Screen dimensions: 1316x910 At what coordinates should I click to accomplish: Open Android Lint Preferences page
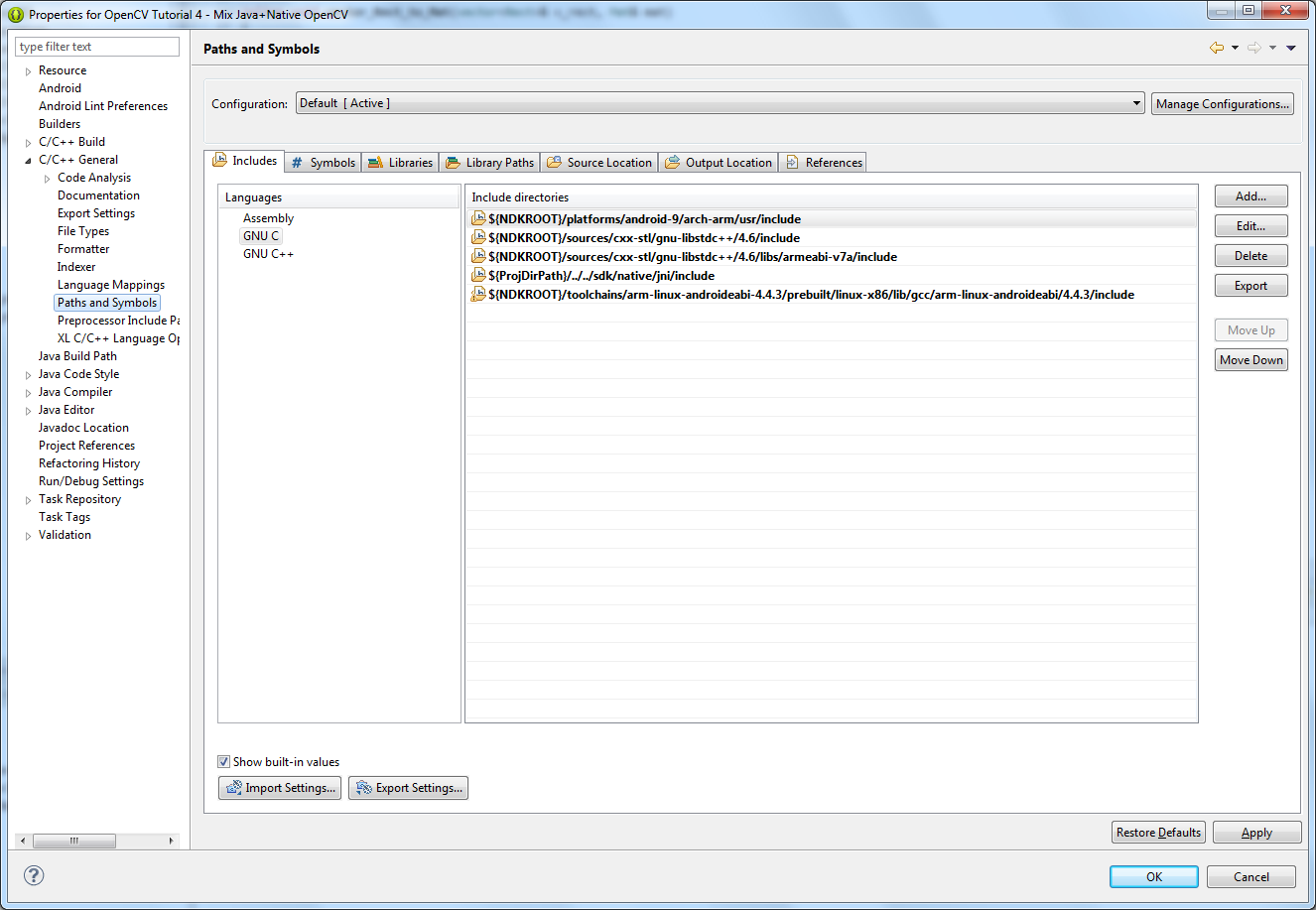click(103, 106)
